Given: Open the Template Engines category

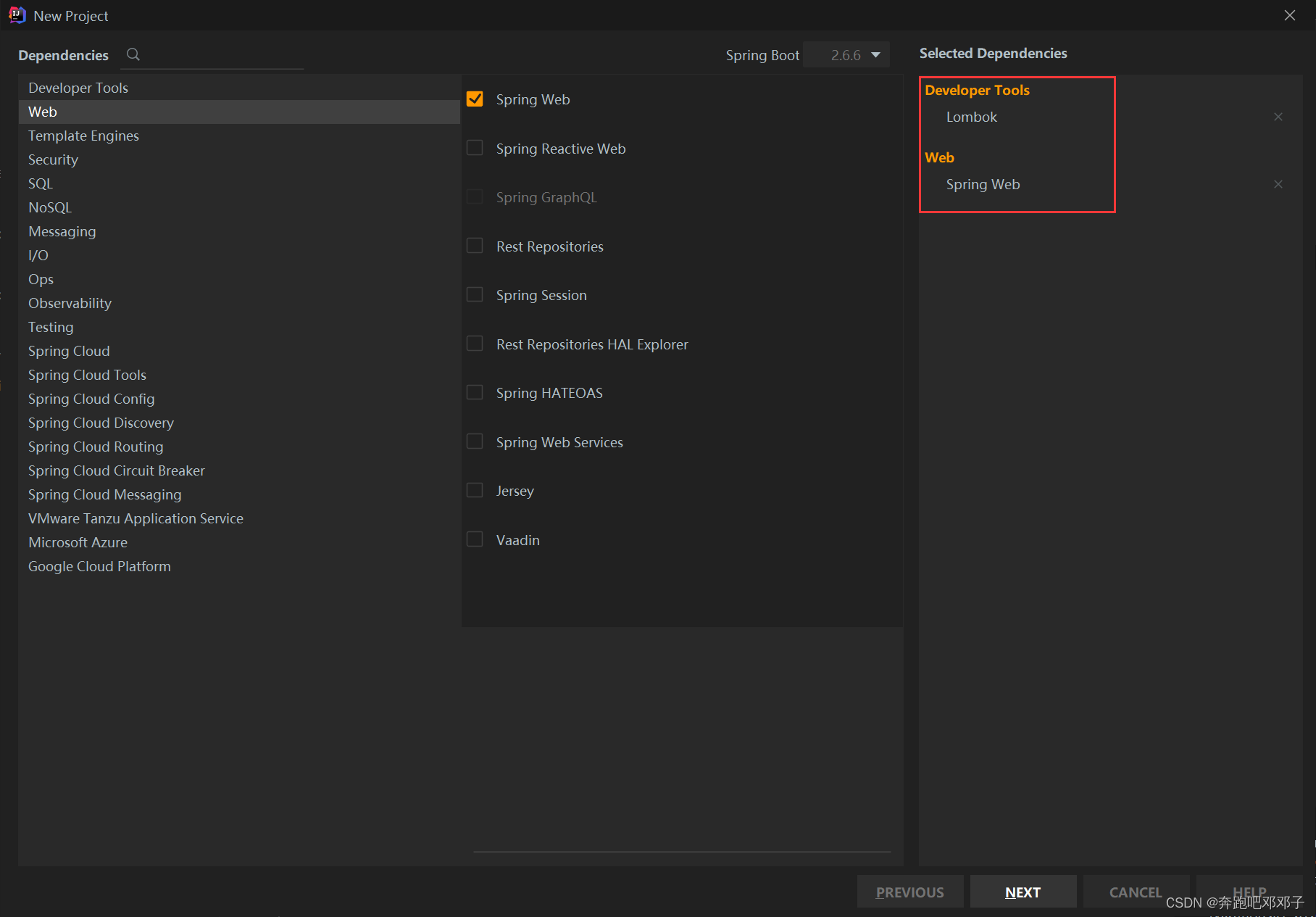Looking at the screenshot, I should coord(239,136).
